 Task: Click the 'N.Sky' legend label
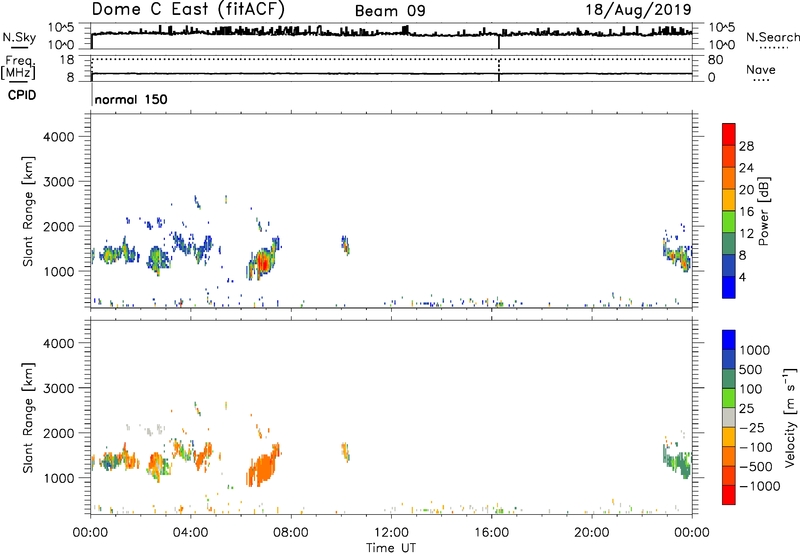coord(19,37)
